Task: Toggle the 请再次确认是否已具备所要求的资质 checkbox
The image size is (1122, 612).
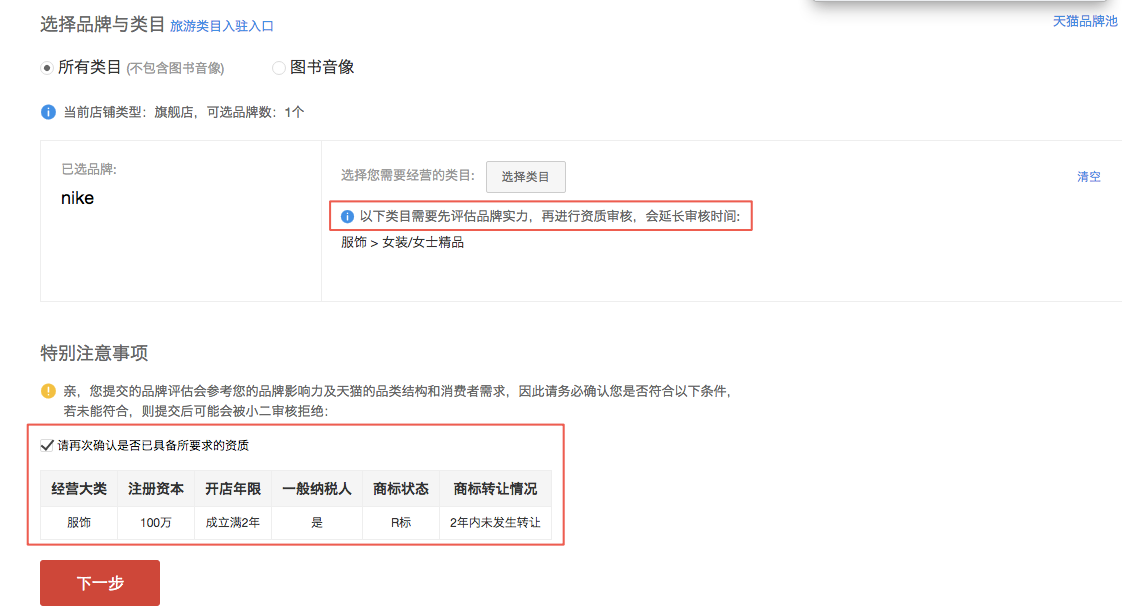Action: click(x=47, y=445)
